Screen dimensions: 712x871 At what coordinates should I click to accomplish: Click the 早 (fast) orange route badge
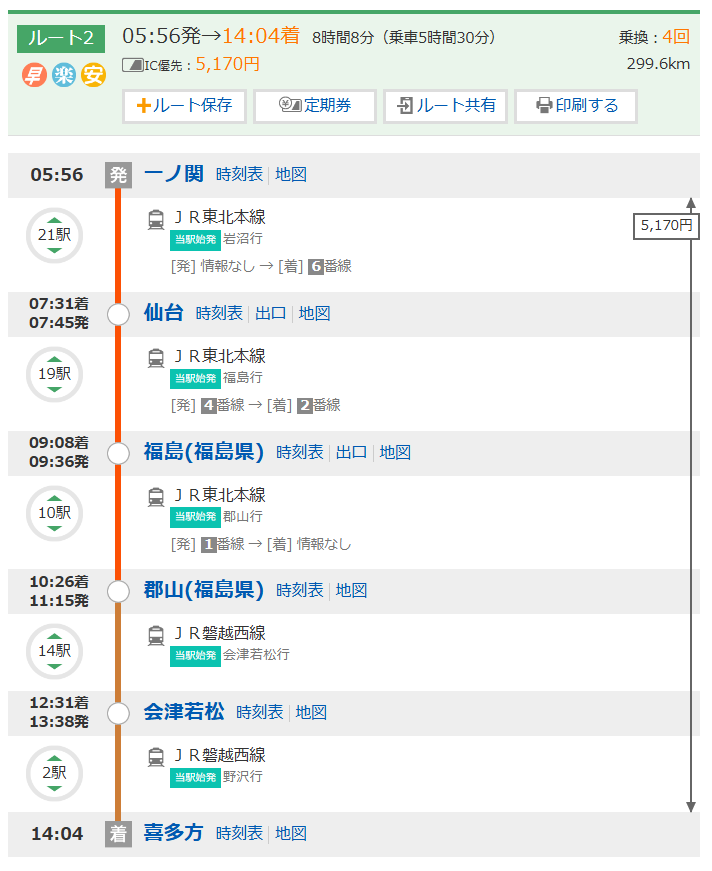point(35,75)
